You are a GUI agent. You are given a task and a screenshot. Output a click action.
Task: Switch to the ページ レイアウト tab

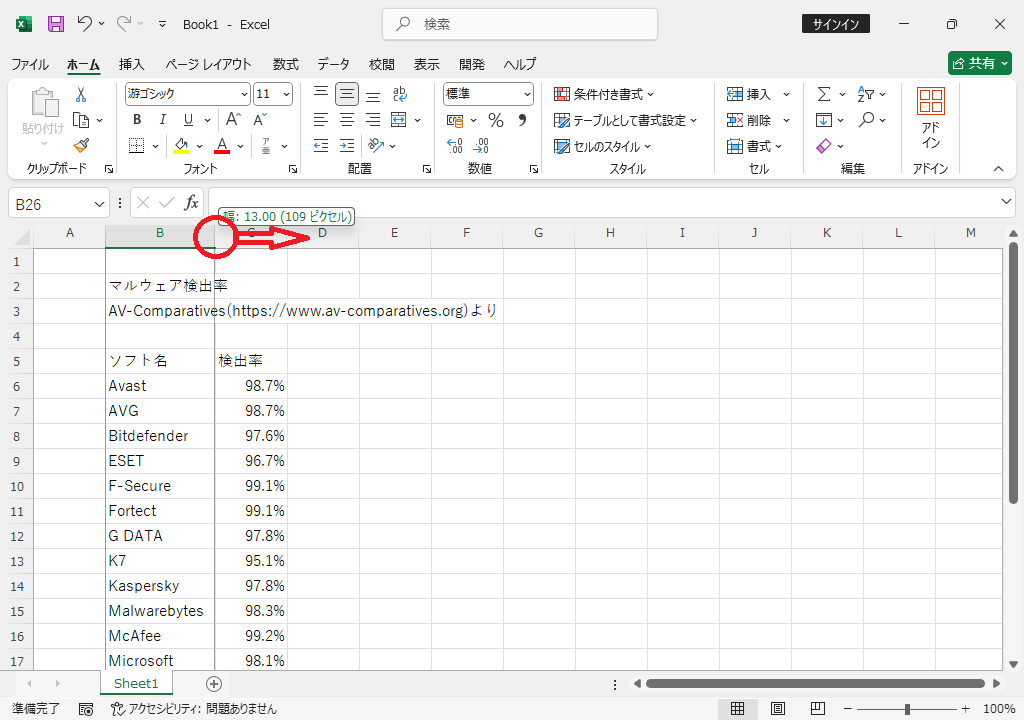coord(208,64)
